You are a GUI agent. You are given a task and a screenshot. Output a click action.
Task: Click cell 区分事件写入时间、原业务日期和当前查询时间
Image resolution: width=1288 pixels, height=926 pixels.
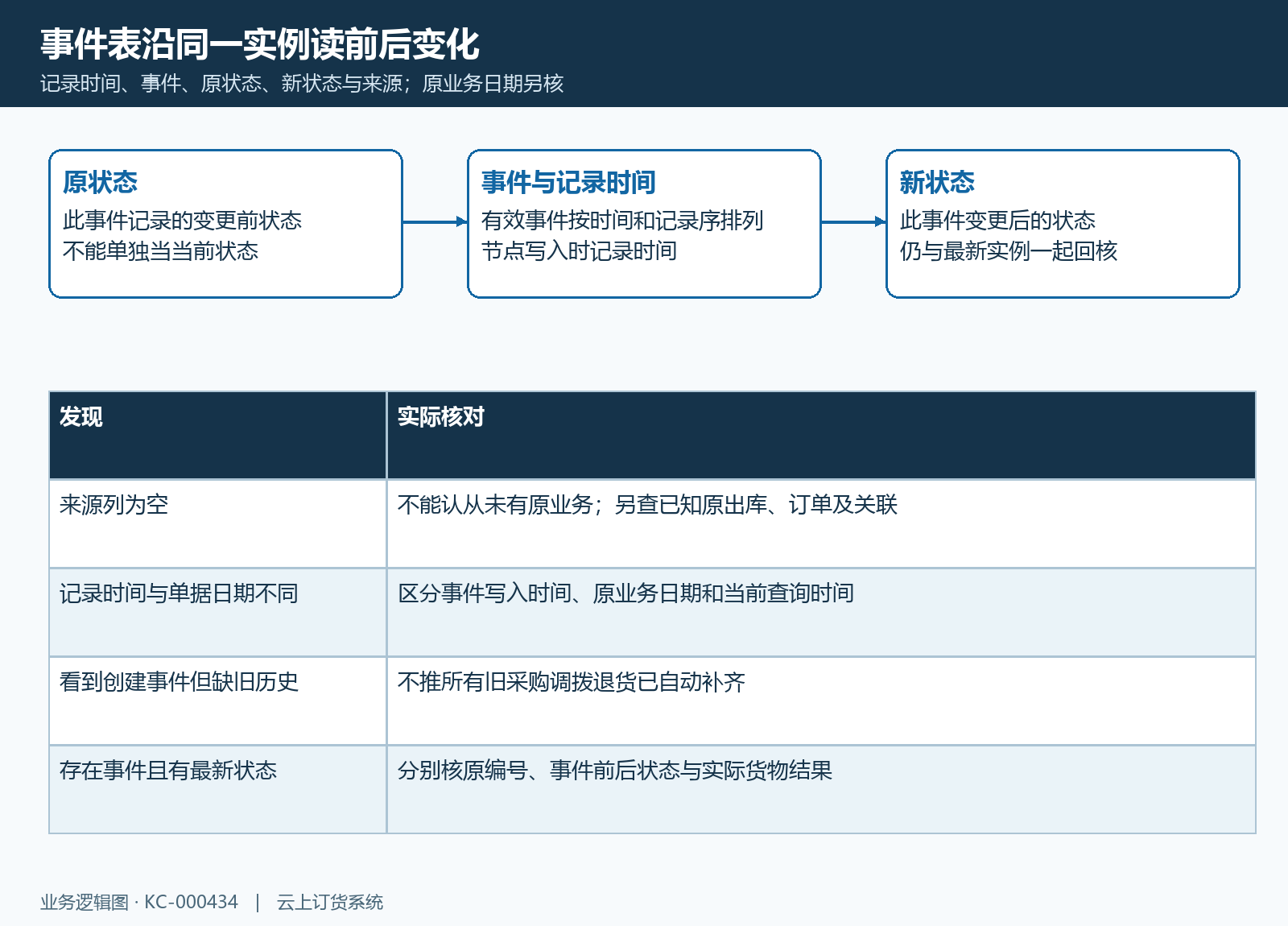821,613
